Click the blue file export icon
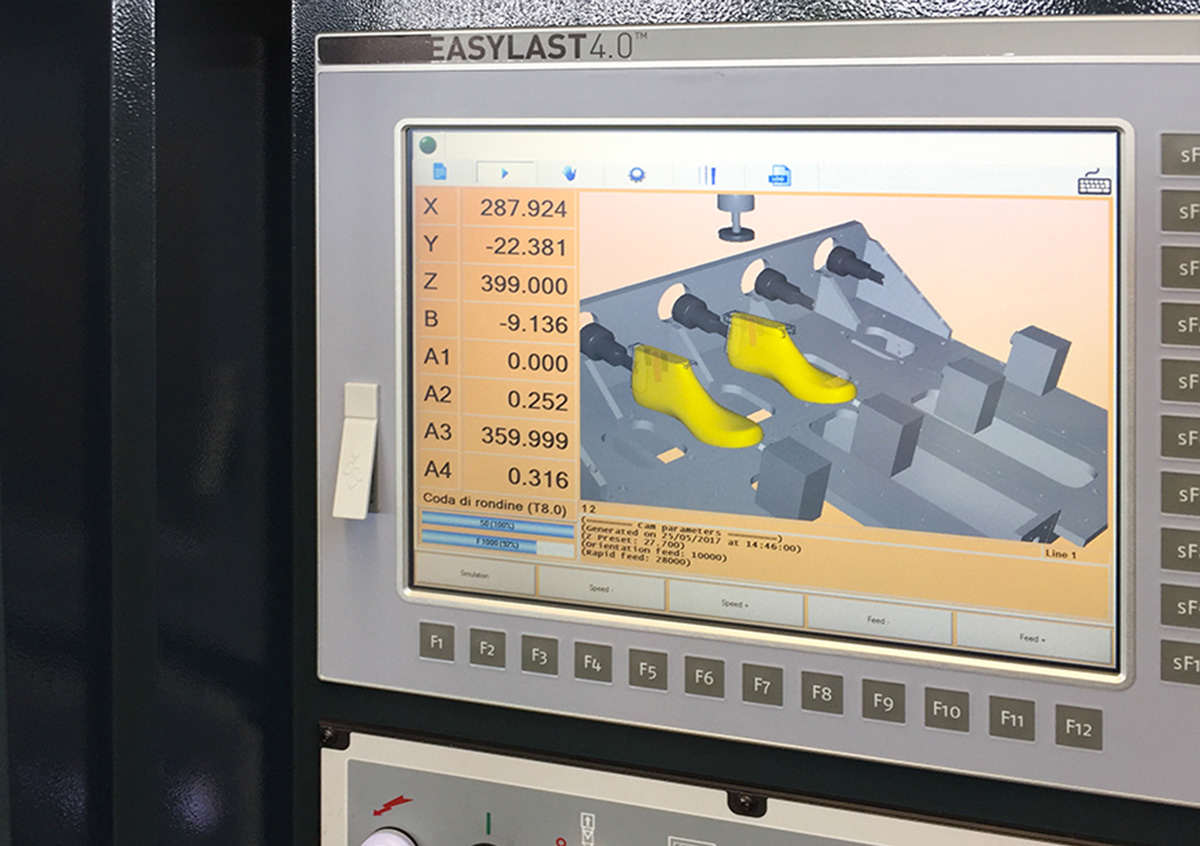Image resolution: width=1200 pixels, height=846 pixels. click(780, 176)
